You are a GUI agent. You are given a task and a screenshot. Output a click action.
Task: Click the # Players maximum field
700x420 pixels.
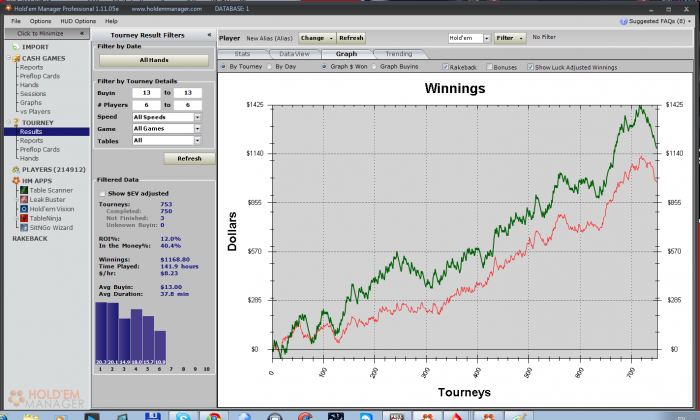[x=188, y=105]
